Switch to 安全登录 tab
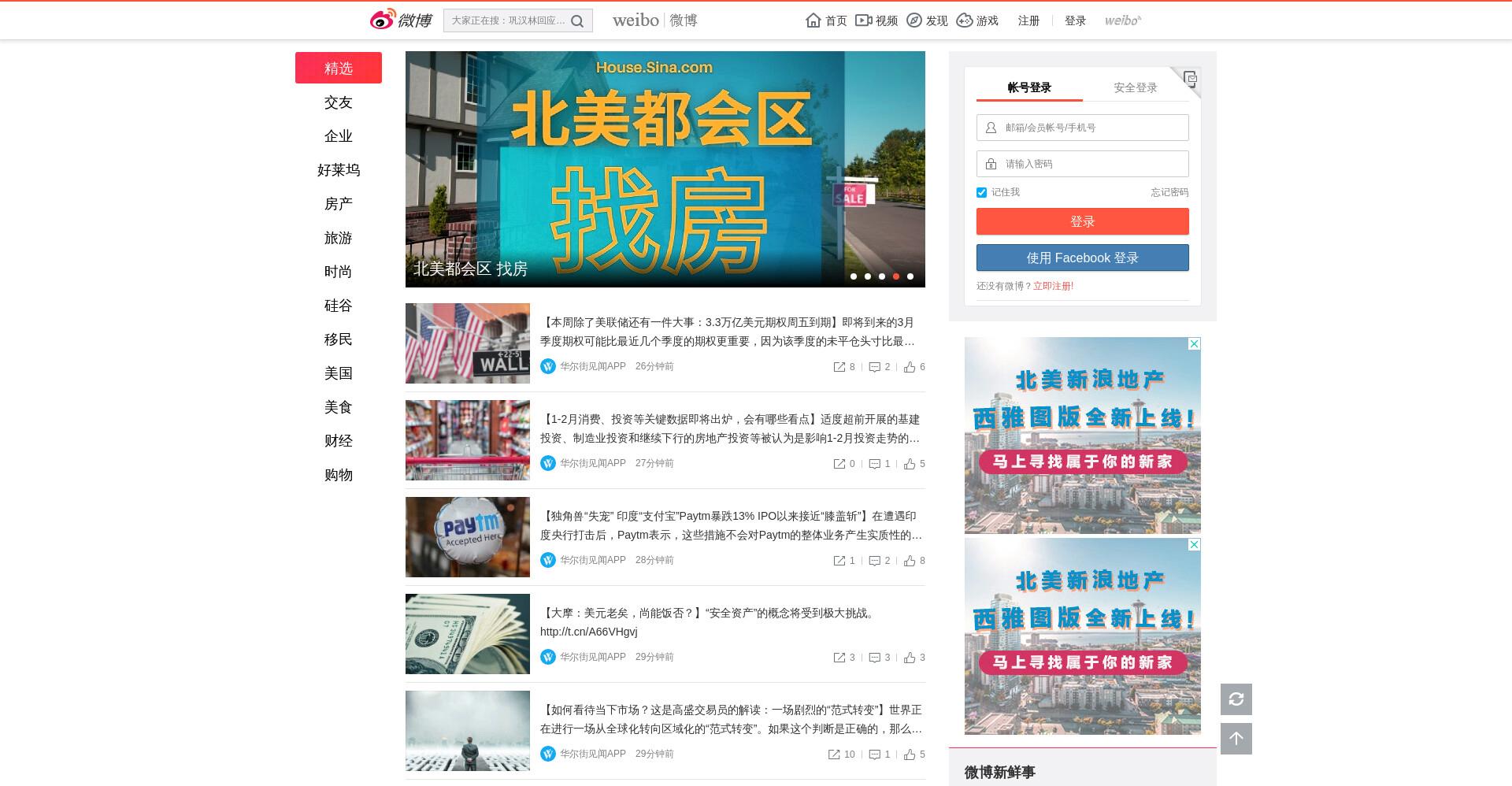This screenshot has width=1512, height=786. pos(1136,87)
